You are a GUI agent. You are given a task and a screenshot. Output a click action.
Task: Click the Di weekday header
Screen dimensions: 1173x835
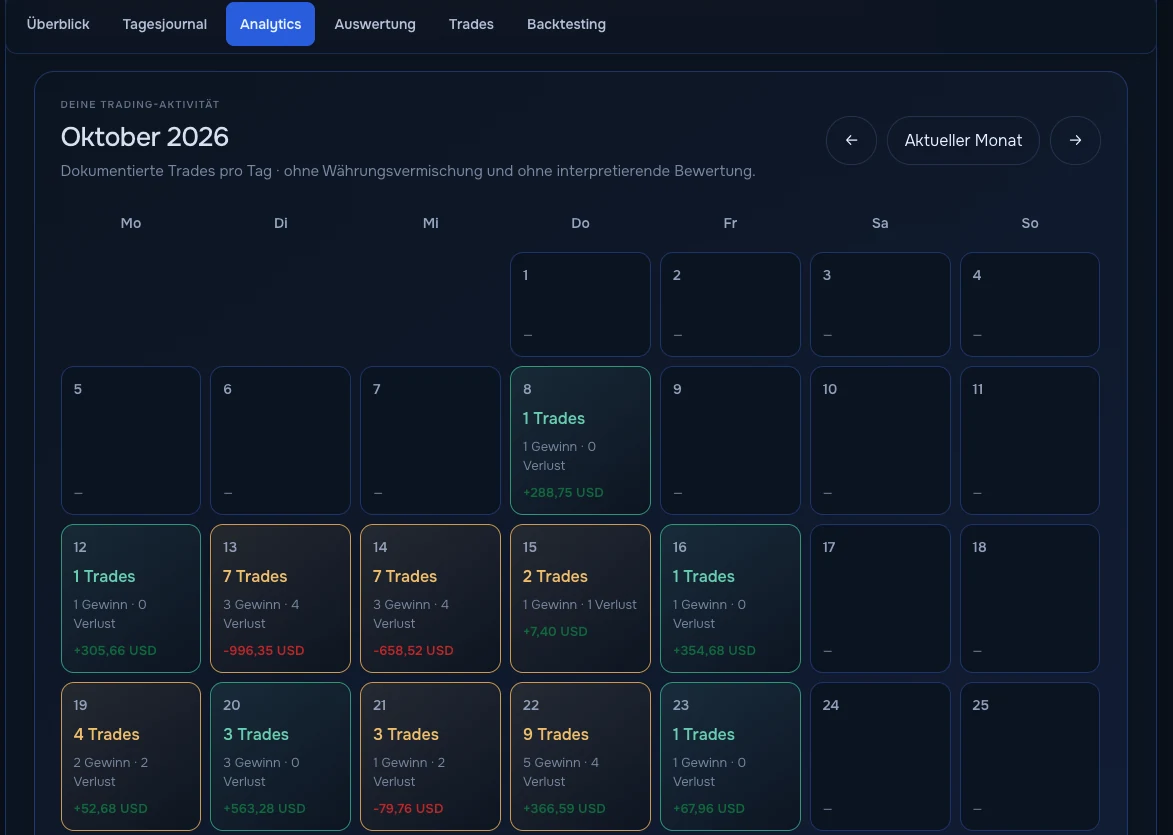[x=281, y=223]
